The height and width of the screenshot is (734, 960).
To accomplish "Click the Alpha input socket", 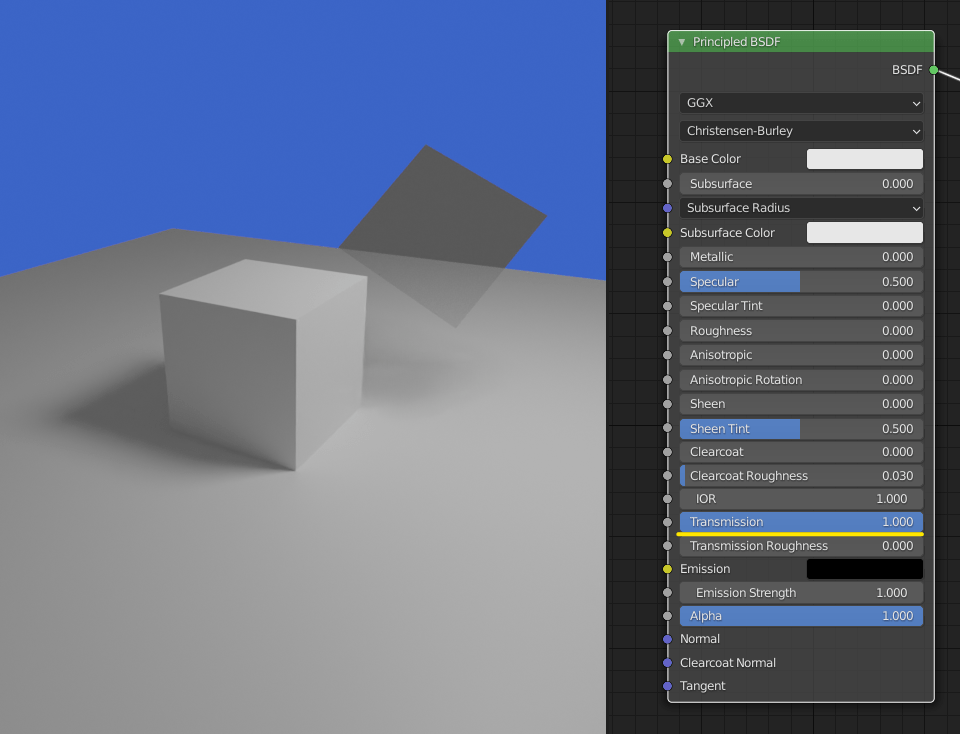I will [668, 616].
